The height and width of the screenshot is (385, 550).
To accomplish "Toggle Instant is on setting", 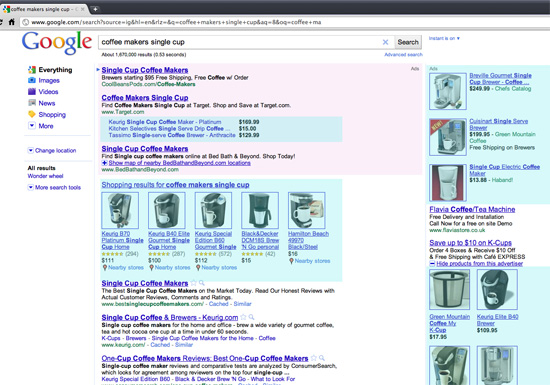I will point(444,38).
